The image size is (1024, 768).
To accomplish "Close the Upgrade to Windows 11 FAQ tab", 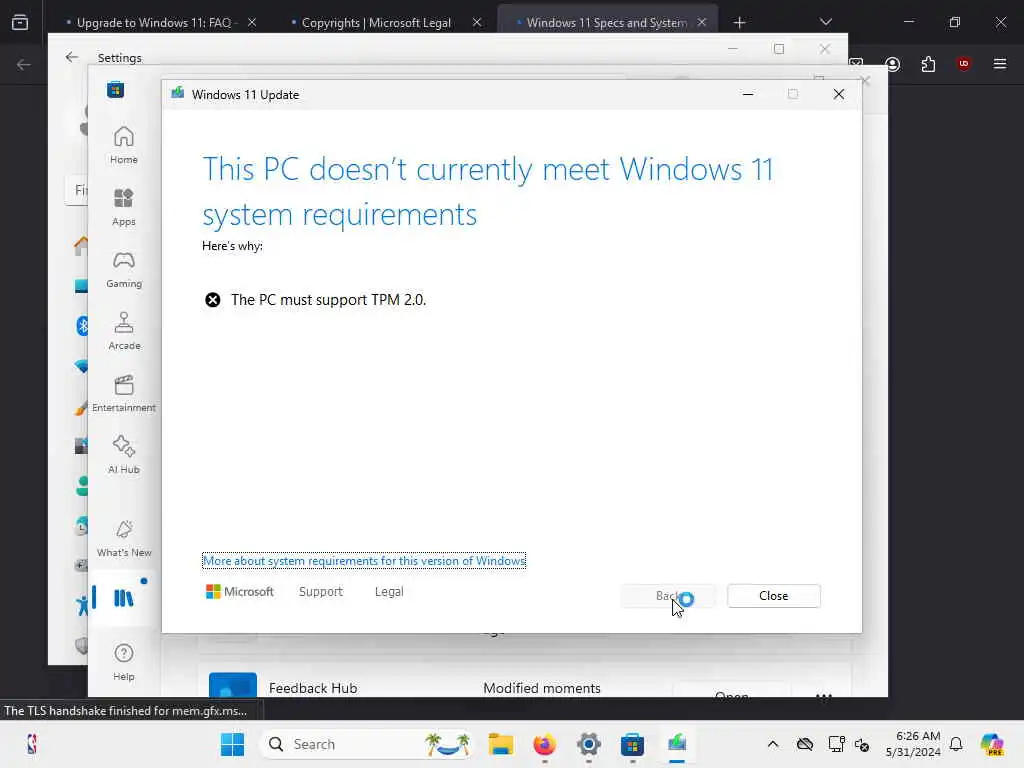I will [252, 22].
